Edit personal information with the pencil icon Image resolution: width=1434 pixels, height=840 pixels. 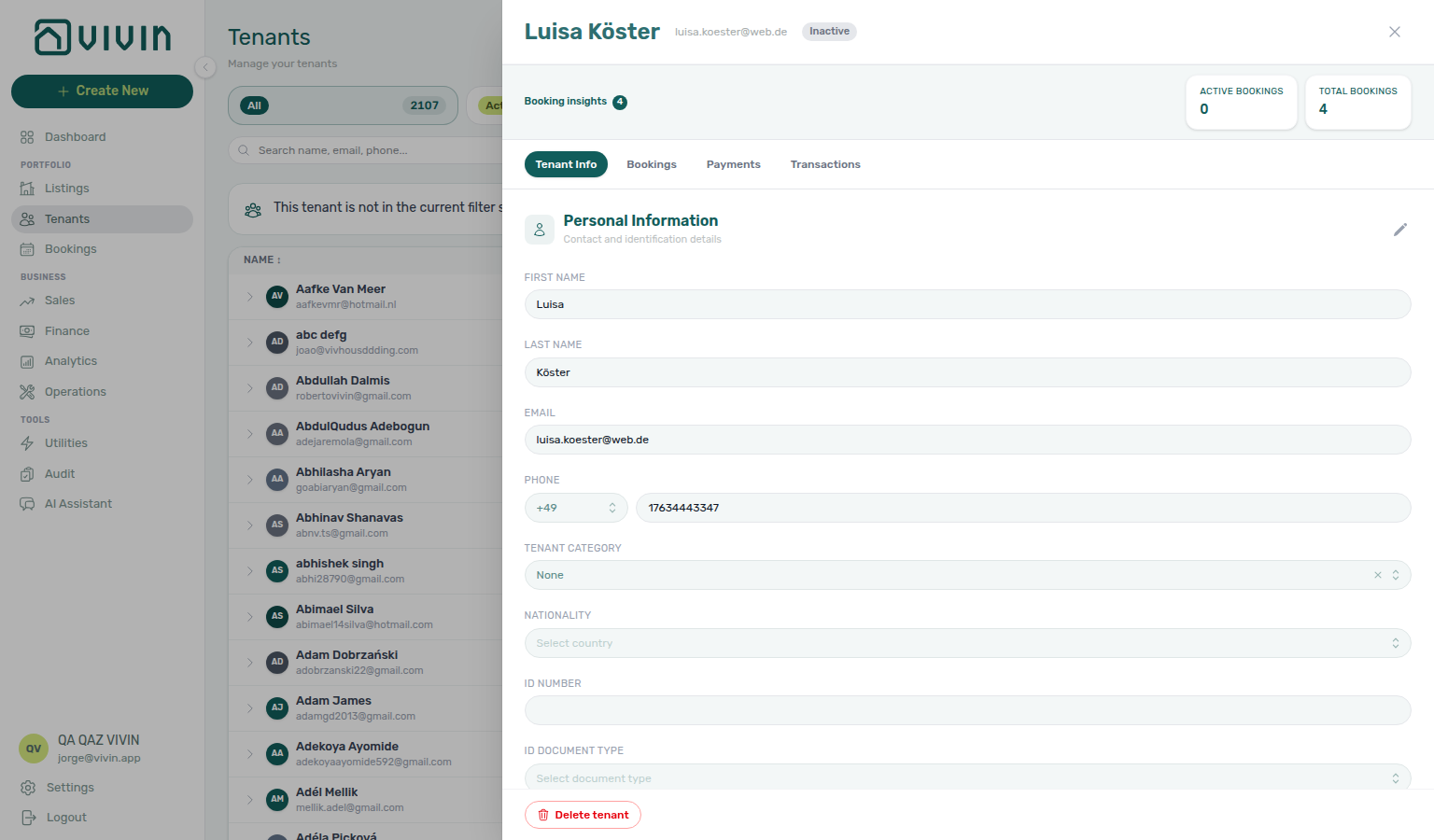click(1399, 230)
